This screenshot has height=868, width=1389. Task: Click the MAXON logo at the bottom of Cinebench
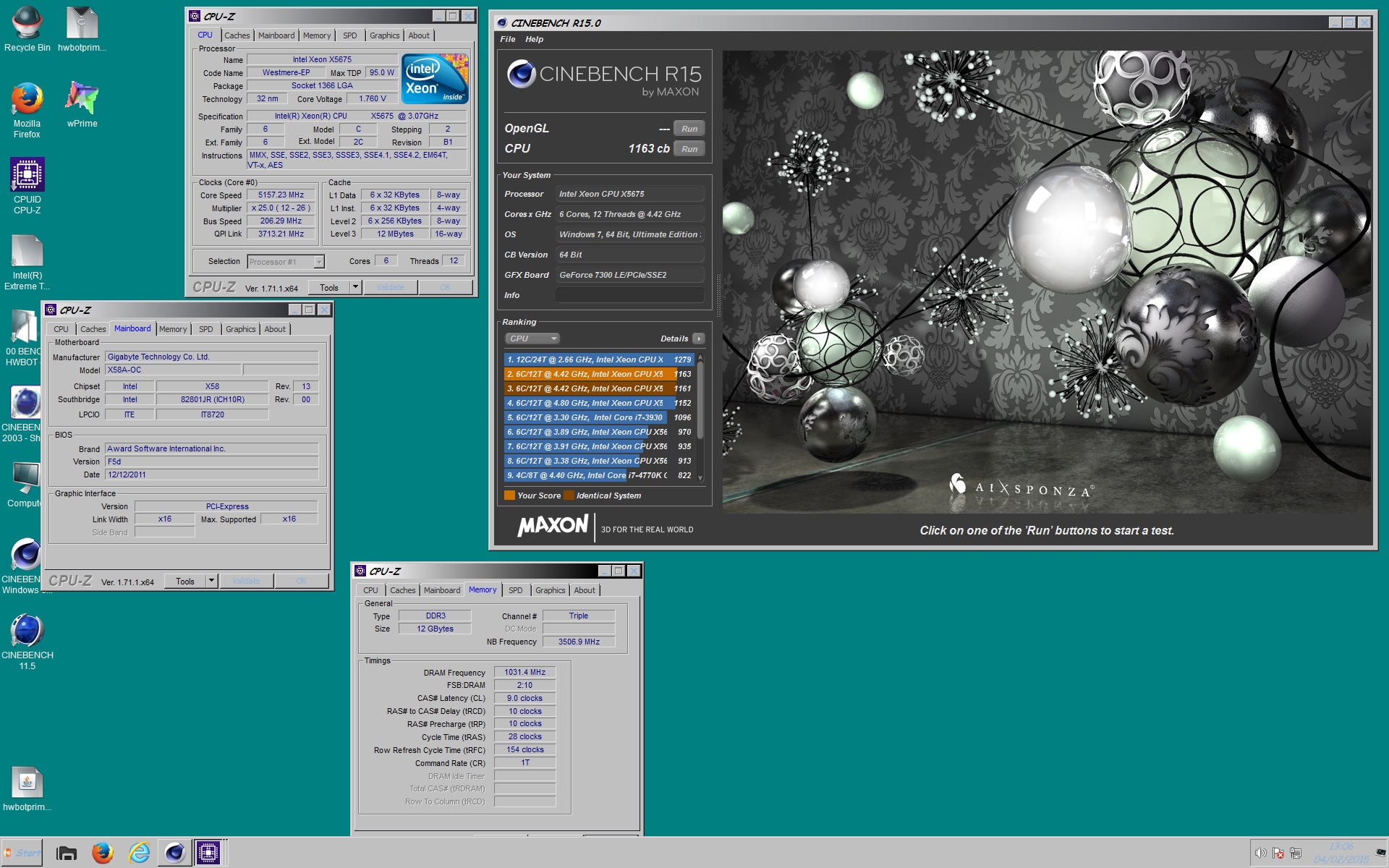[553, 526]
